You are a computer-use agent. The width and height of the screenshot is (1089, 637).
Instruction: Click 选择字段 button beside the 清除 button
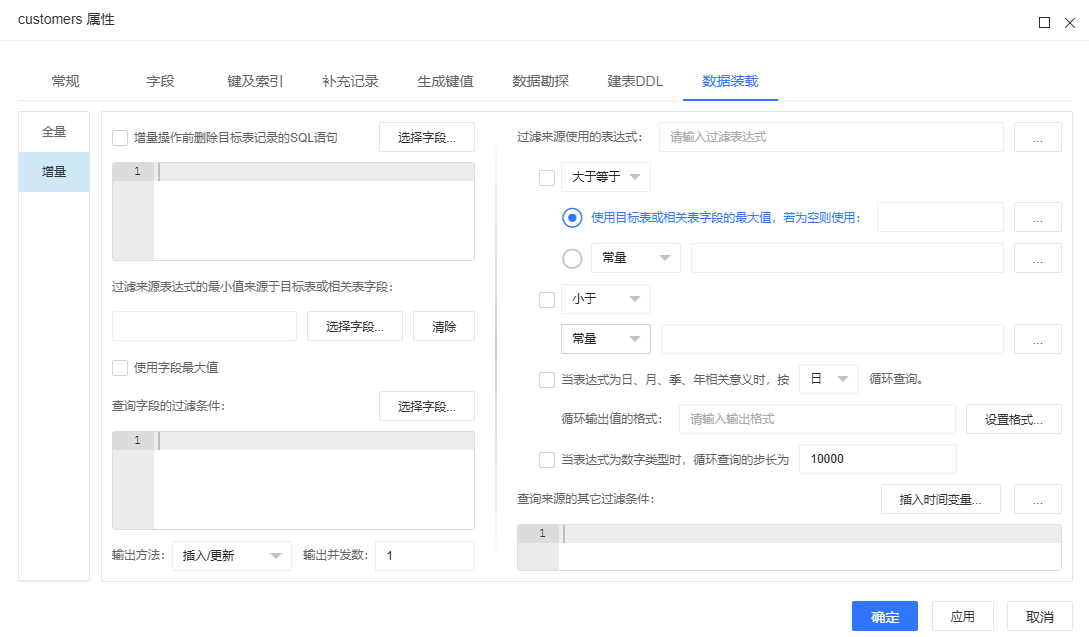click(x=355, y=326)
